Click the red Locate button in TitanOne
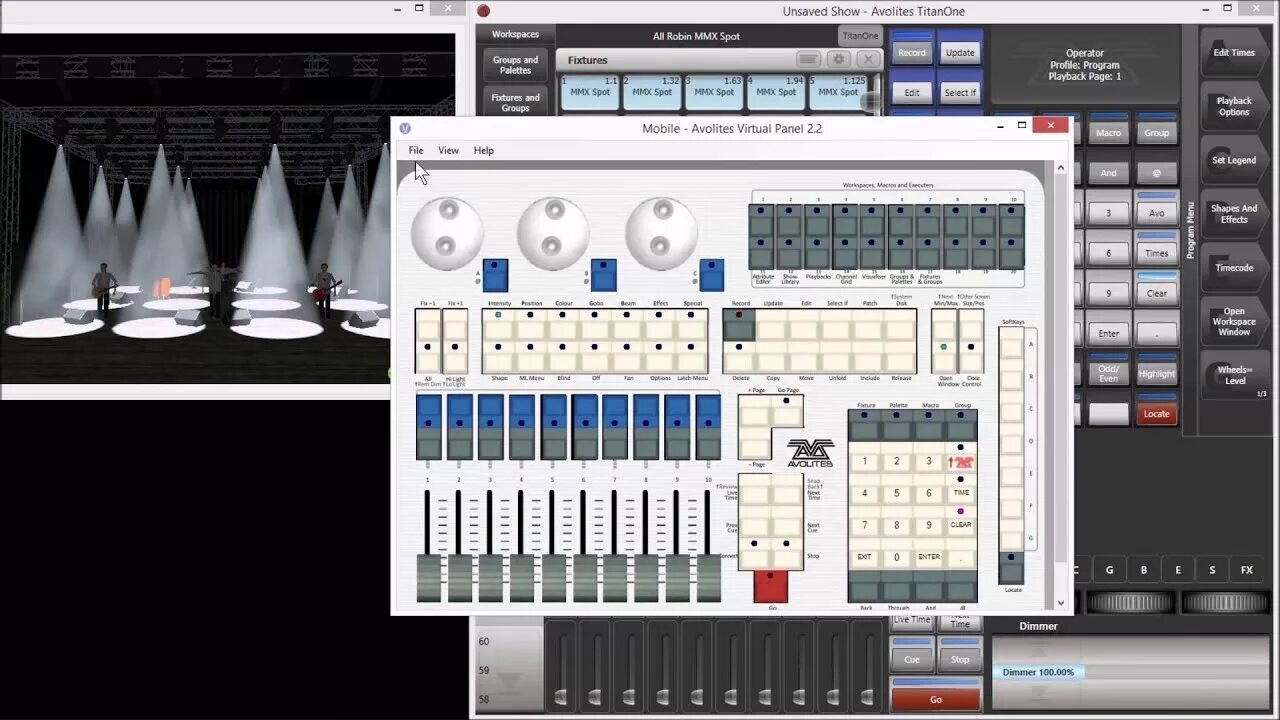This screenshot has width=1280, height=720. (x=1157, y=413)
